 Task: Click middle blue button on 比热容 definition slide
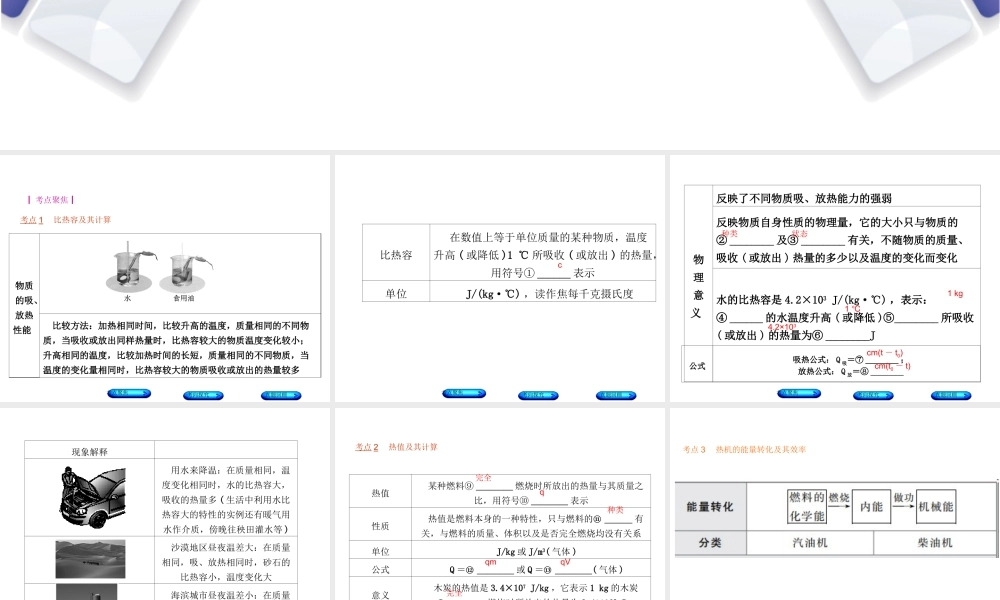538,395
